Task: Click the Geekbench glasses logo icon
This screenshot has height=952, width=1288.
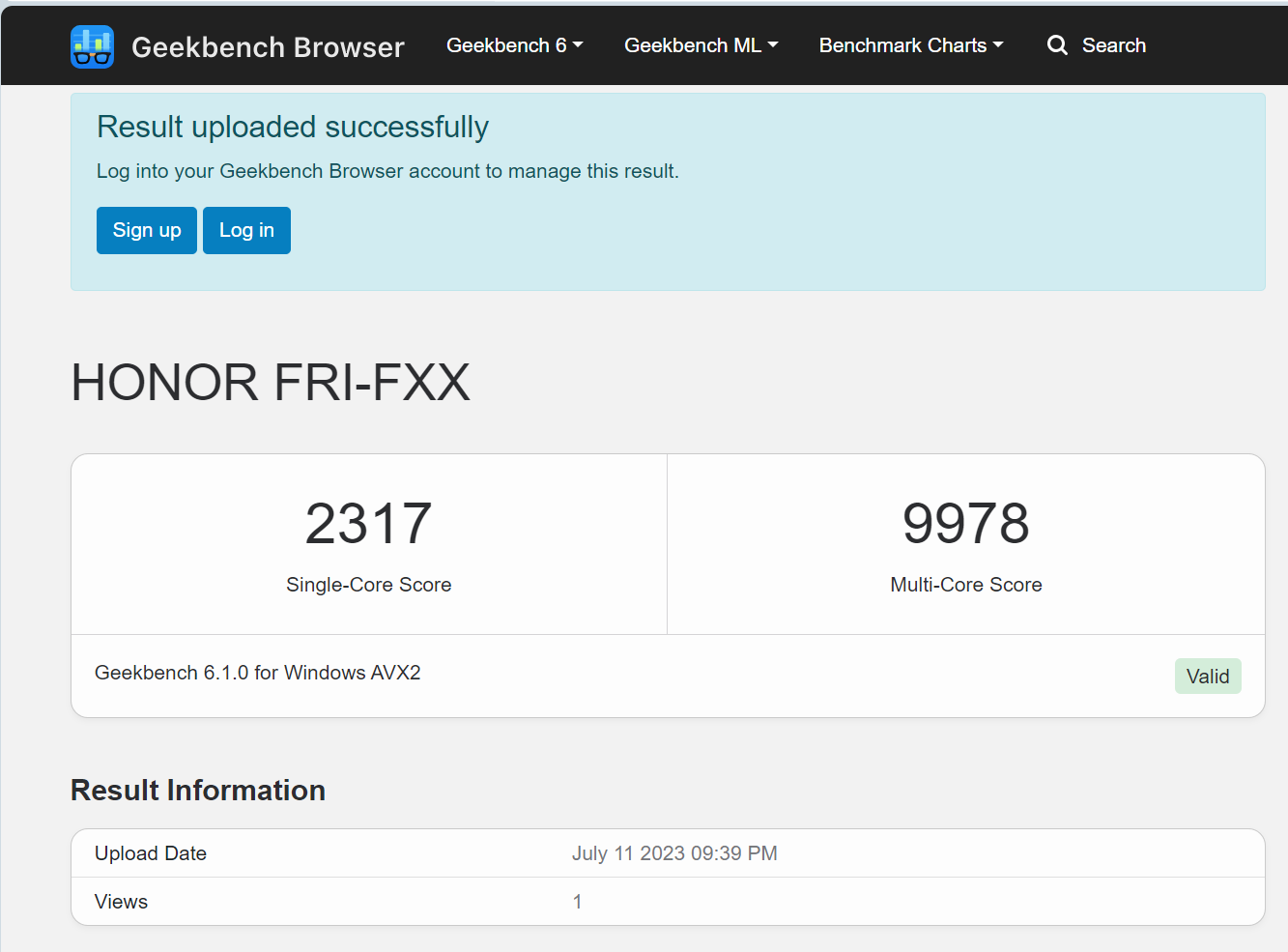Action: click(93, 46)
